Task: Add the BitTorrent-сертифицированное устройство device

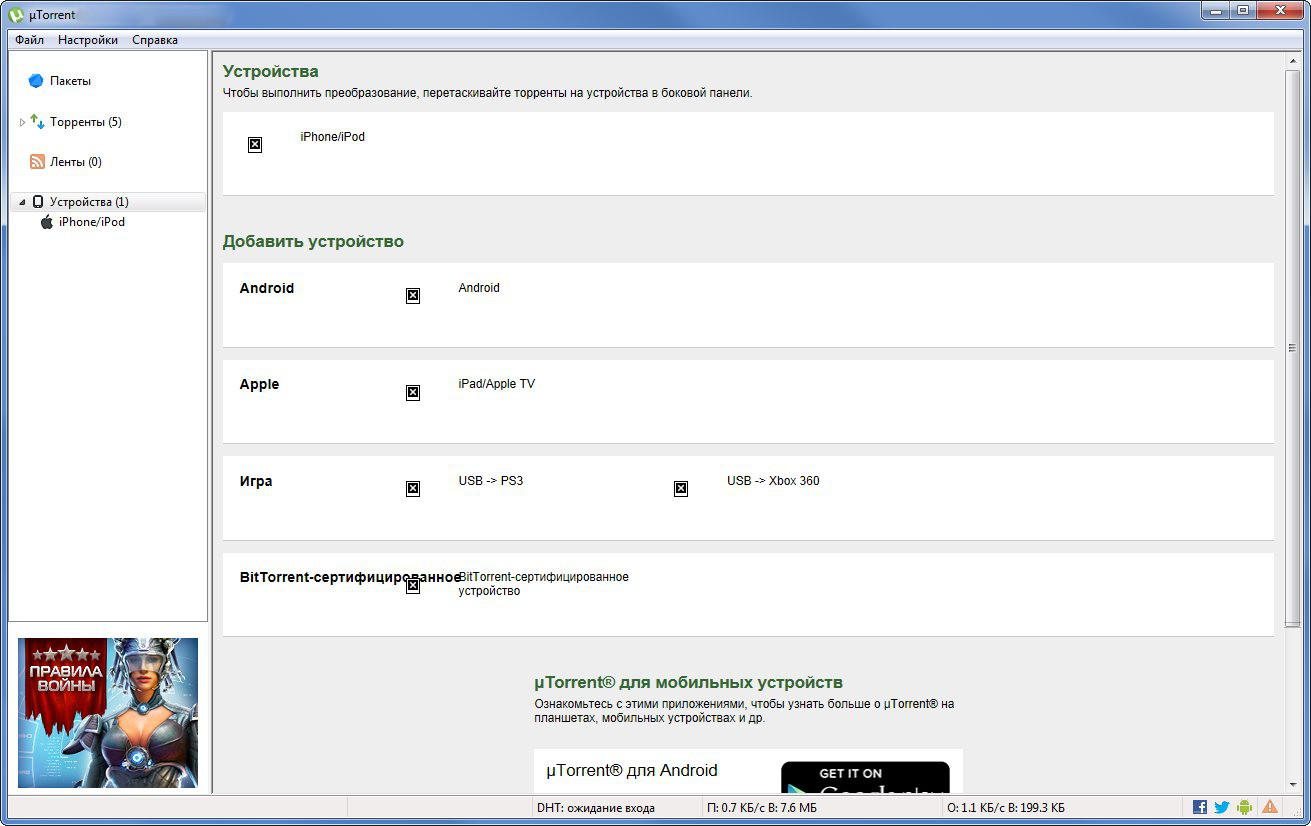Action: click(543, 584)
